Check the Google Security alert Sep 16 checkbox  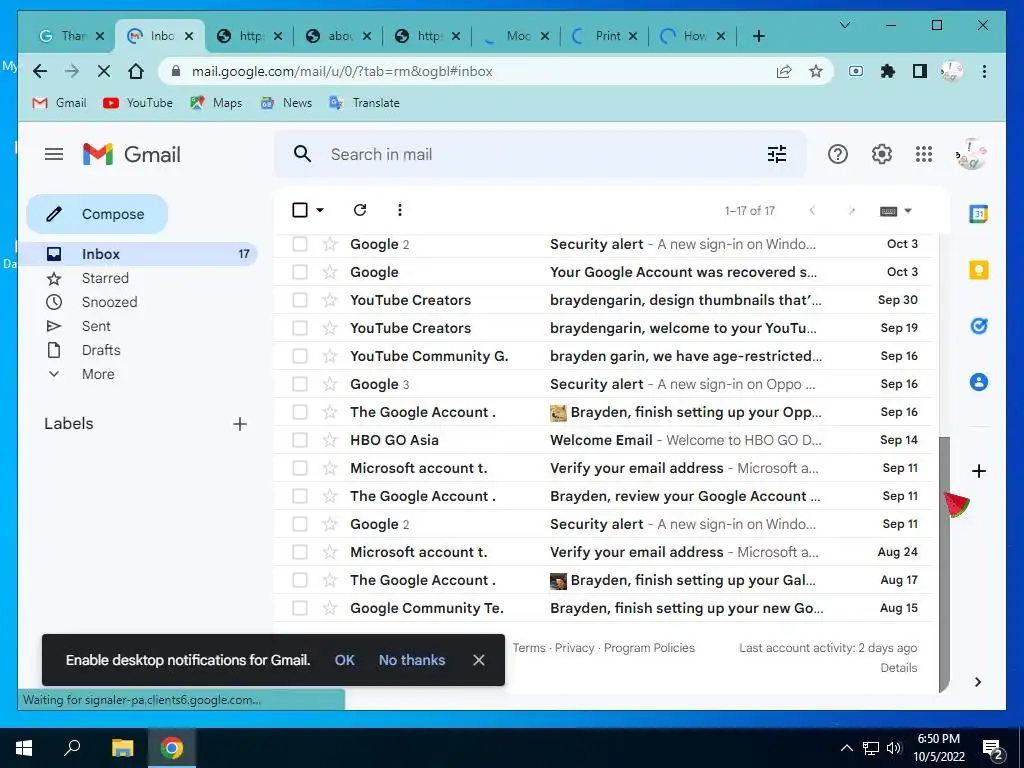pyautogui.click(x=300, y=384)
